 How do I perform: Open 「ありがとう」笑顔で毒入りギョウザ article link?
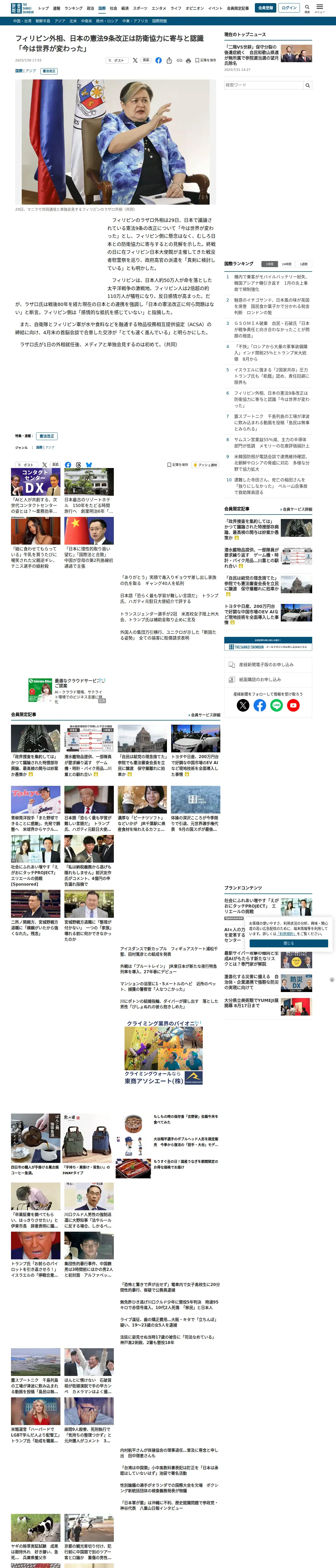click(168, 580)
